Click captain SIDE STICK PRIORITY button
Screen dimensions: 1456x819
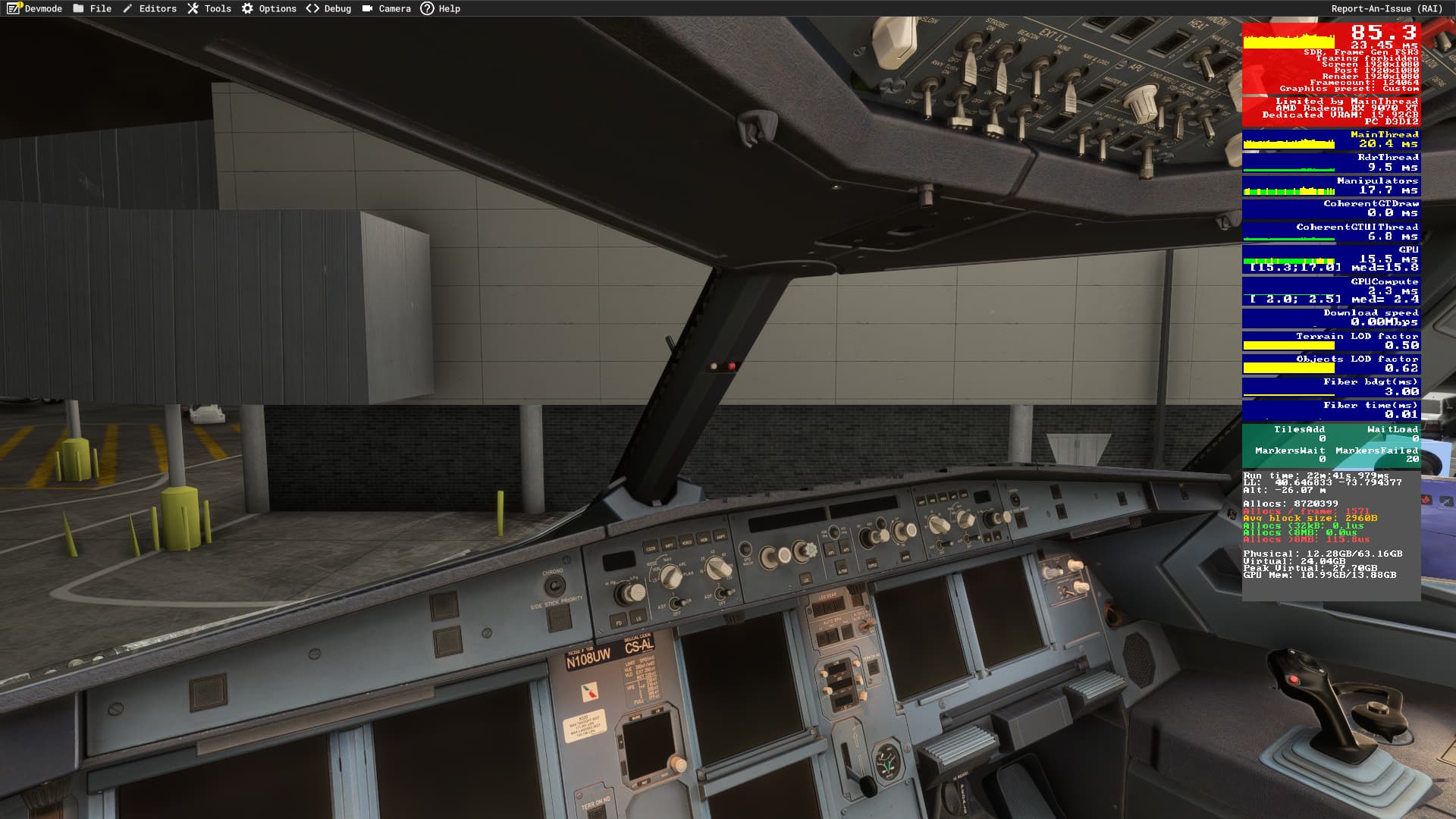560,618
